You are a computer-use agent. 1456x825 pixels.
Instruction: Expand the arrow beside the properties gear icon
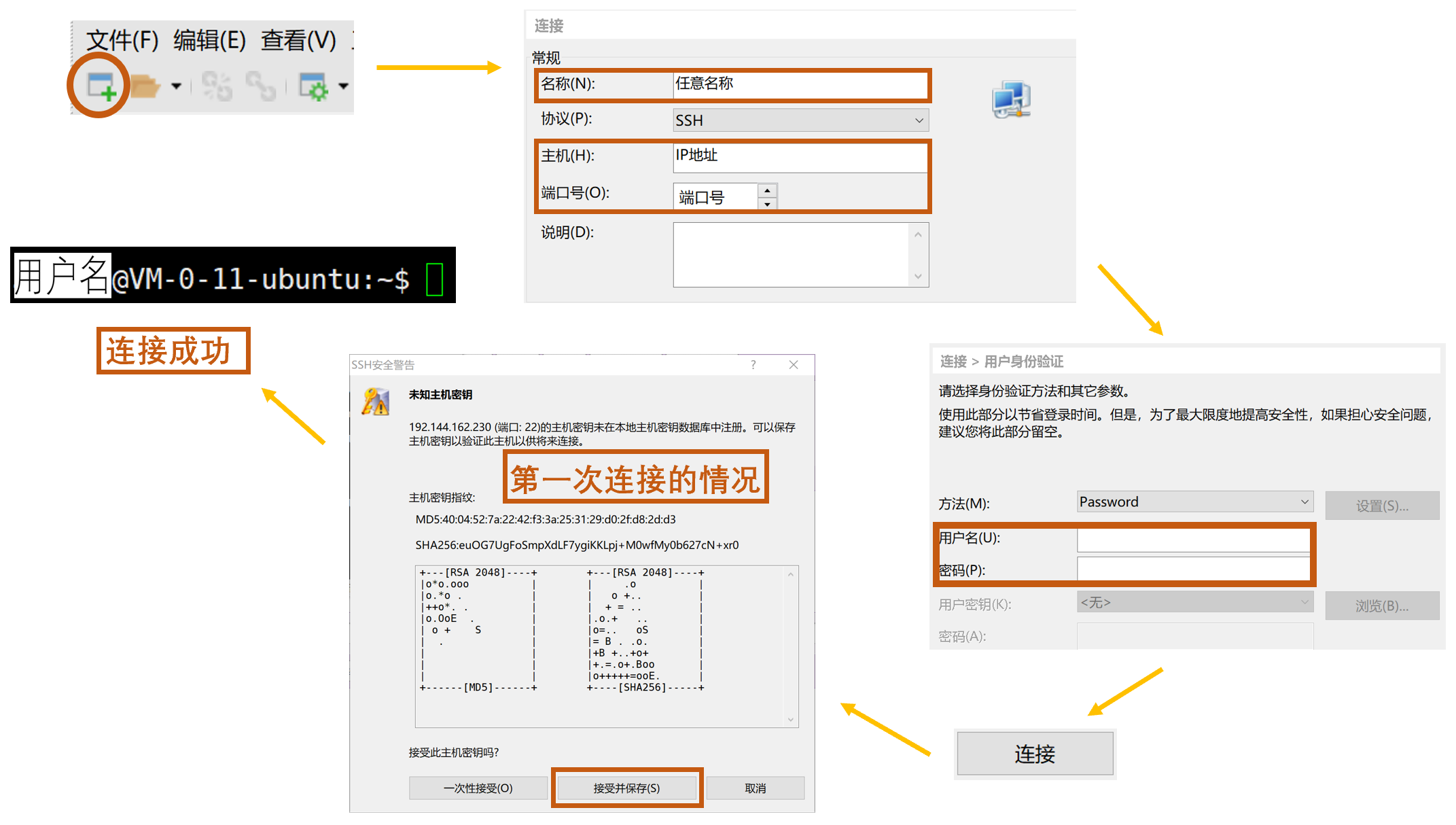pyautogui.click(x=343, y=86)
